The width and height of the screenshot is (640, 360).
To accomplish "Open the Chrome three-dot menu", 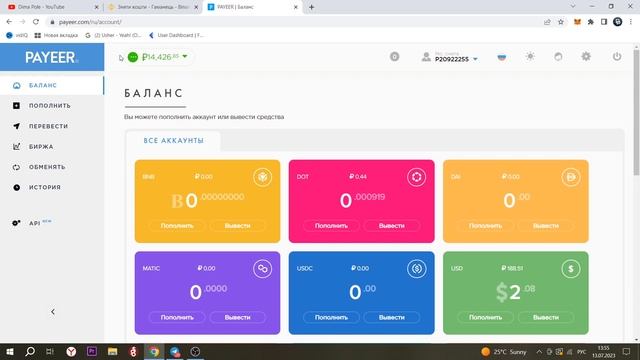I will click(631, 22).
